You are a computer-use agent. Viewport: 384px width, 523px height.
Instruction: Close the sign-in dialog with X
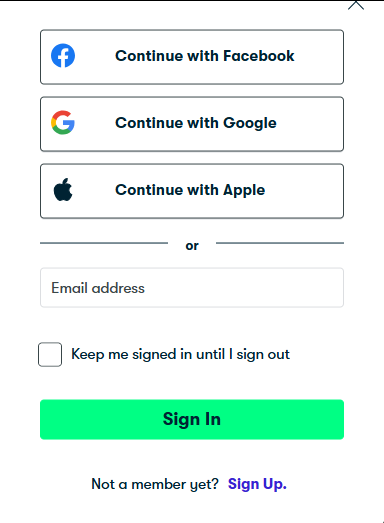(x=356, y=5)
